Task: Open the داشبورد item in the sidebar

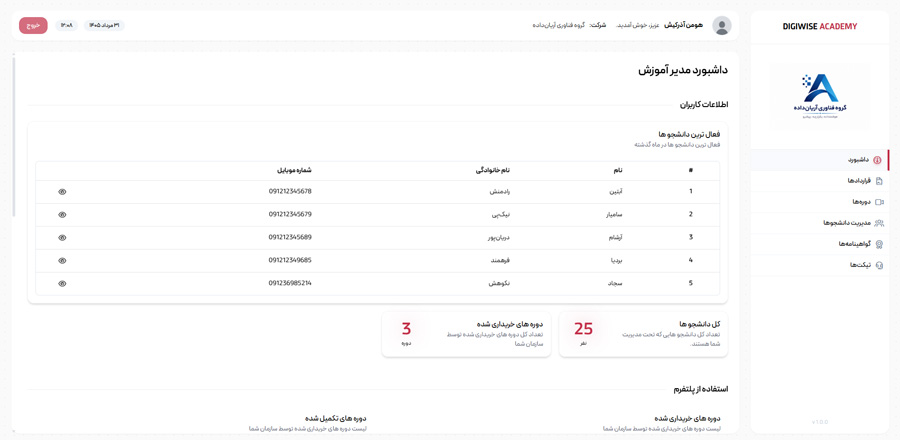Action: click(x=820, y=160)
